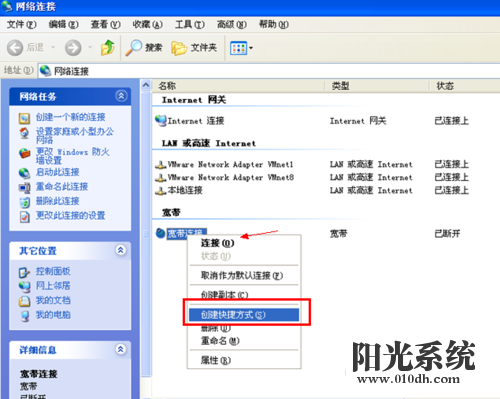This screenshot has height=399, width=500.
Task: Click the window title bar network icon
Action: pyautogui.click(x=7, y=6)
